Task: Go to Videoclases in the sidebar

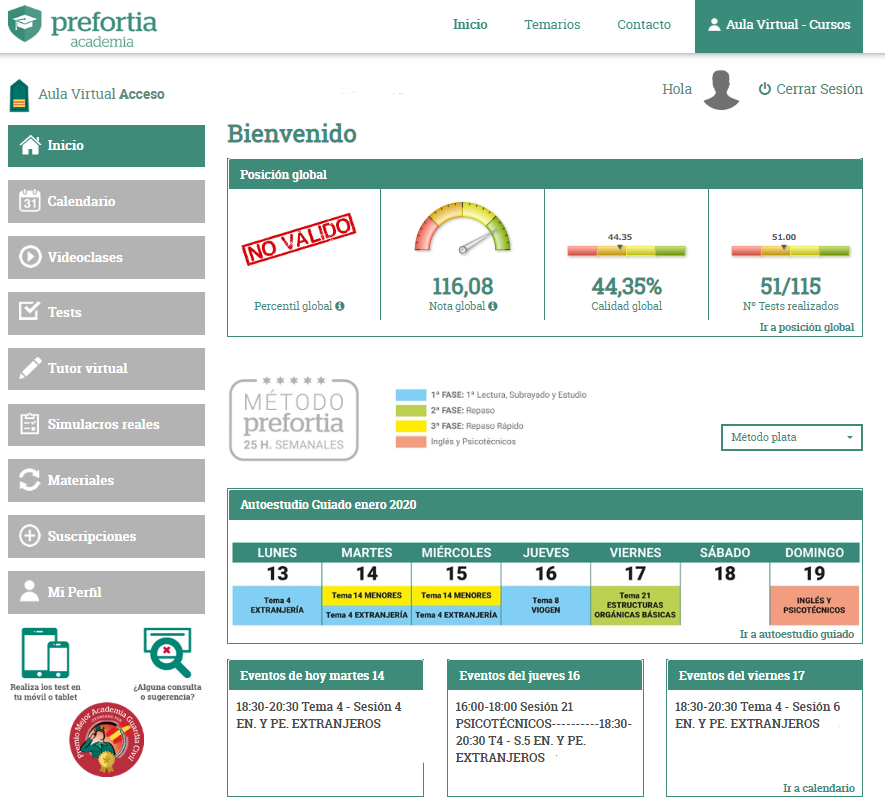Action: pyautogui.click(x=106, y=257)
